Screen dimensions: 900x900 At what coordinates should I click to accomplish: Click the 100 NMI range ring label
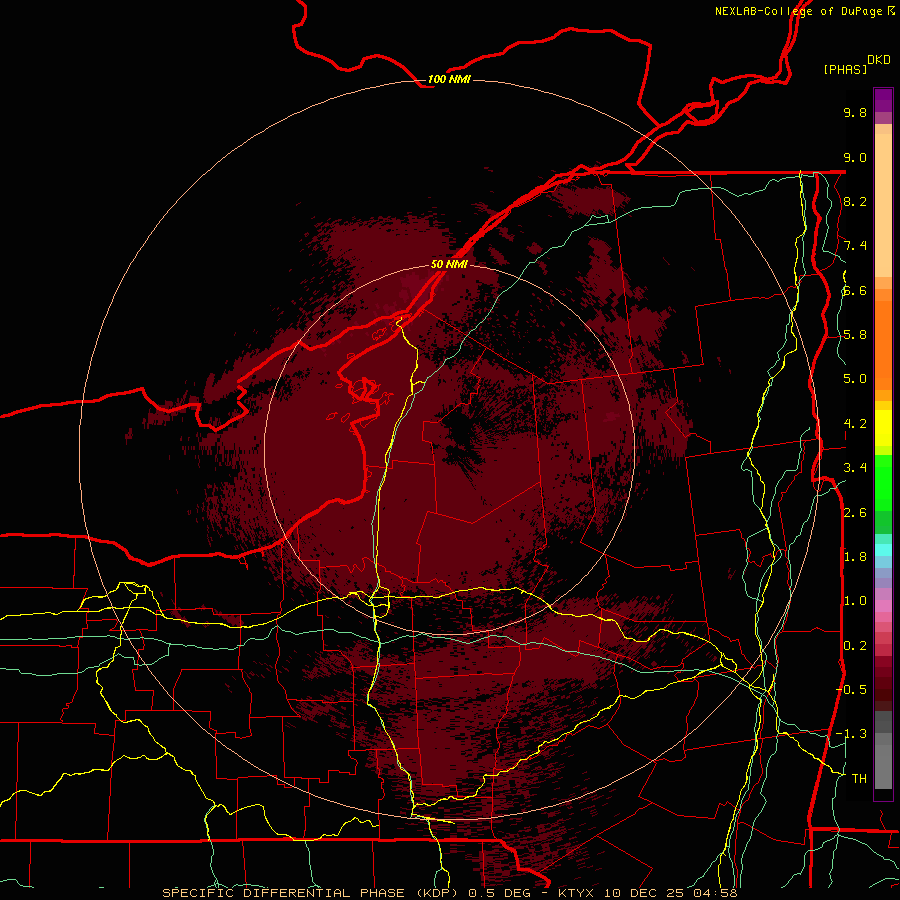(x=449, y=79)
